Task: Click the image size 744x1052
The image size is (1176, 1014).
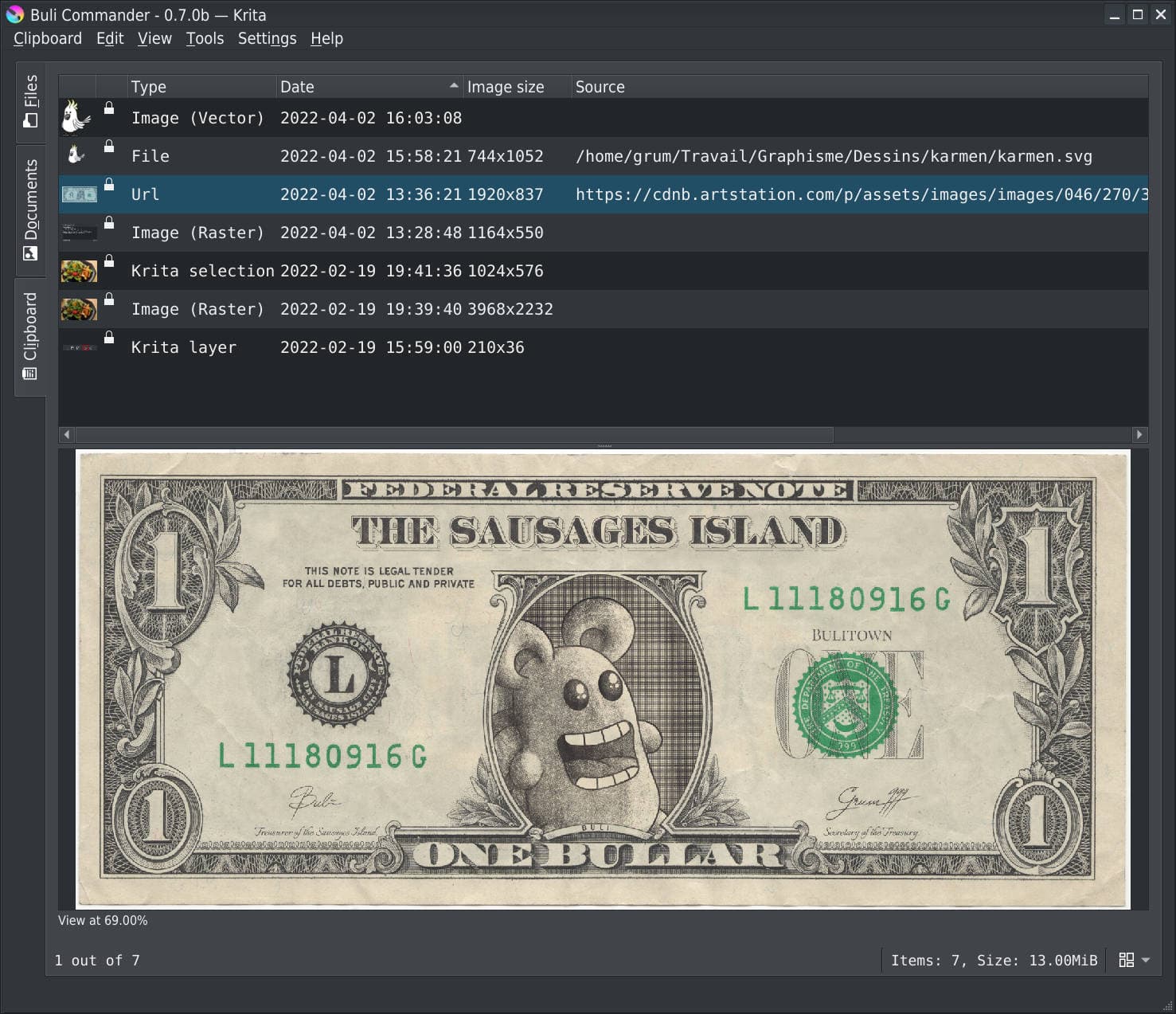Action: 506,156
